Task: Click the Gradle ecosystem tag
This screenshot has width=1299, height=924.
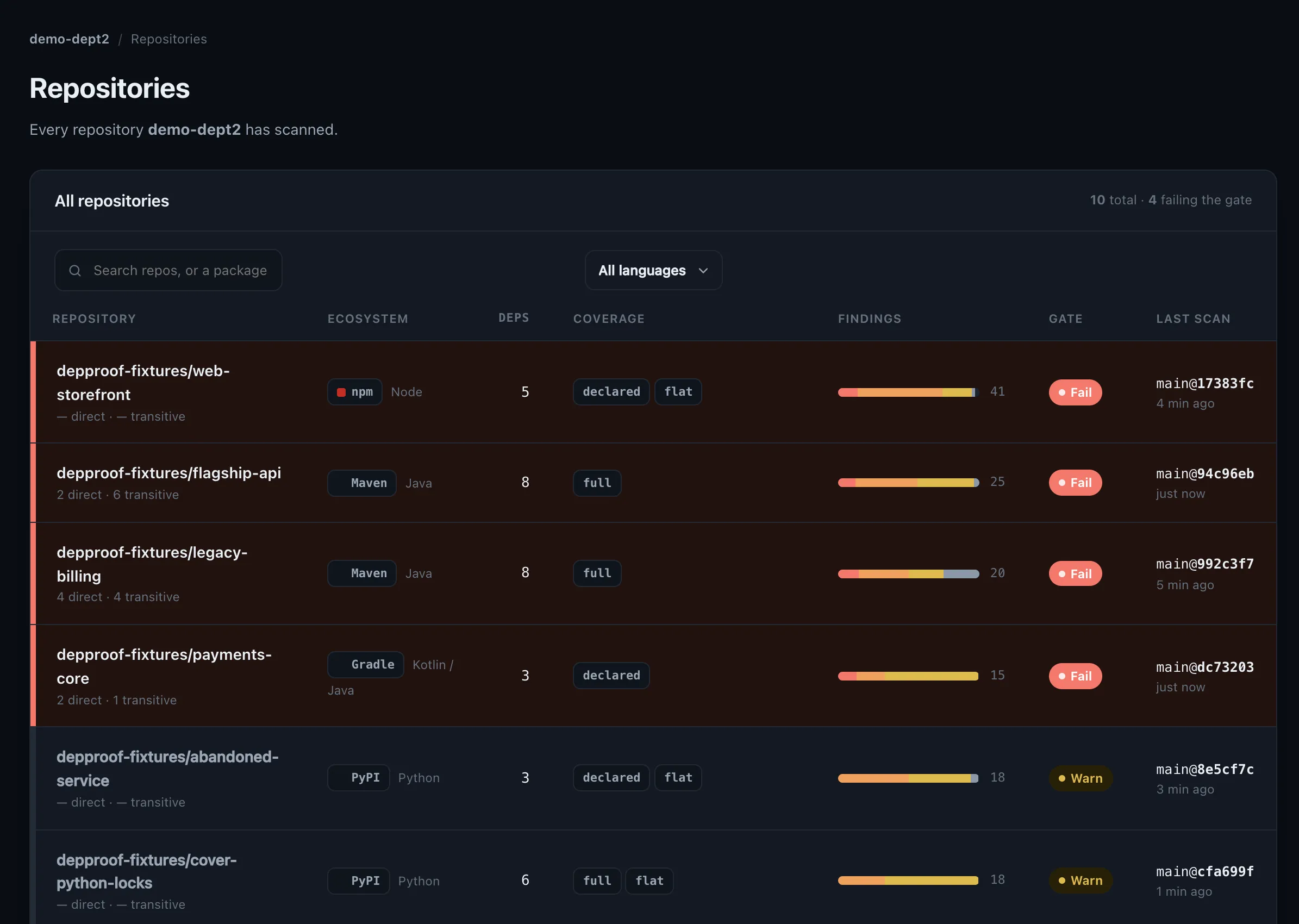Action: tap(365, 665)
